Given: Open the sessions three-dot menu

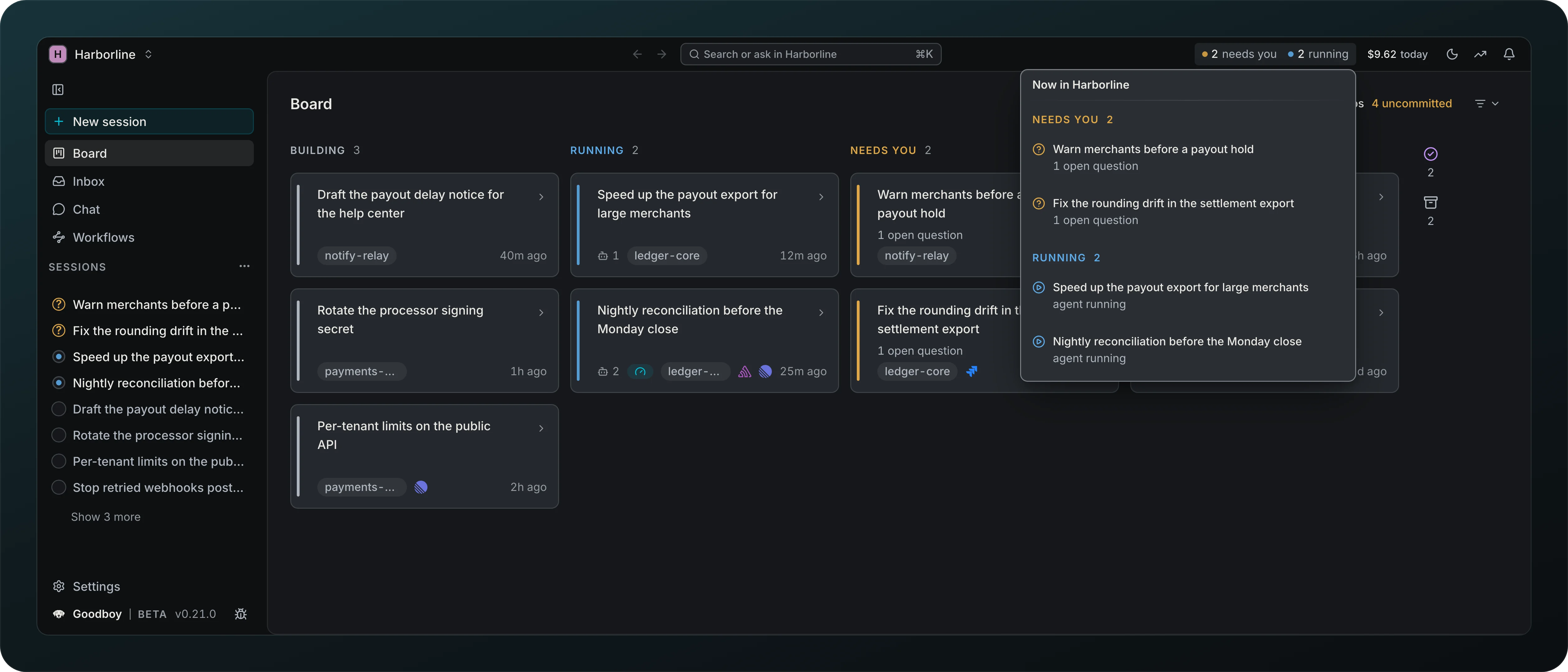Looking at the screenshot, I should 245,266.
